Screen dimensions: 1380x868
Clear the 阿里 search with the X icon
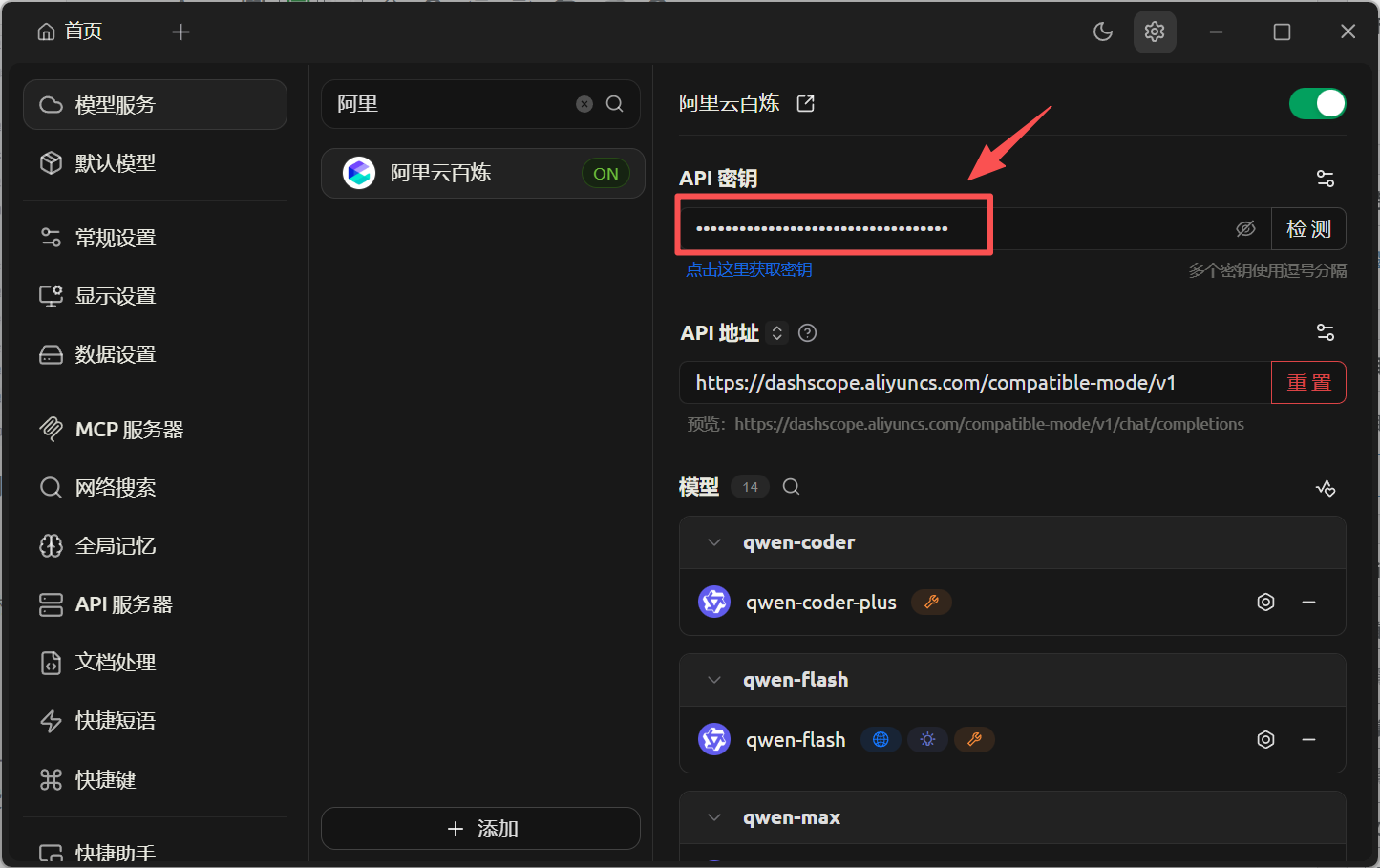click(584, 103)
